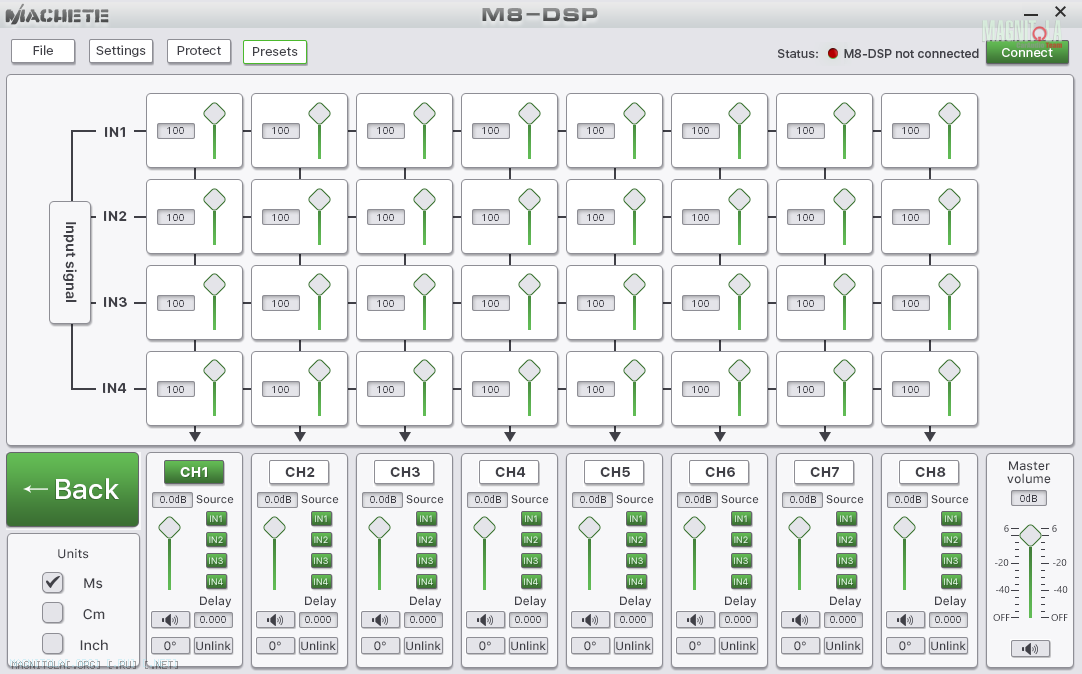Mute the CH8 output channel
Screen dimensions: 1082x674
904,620
